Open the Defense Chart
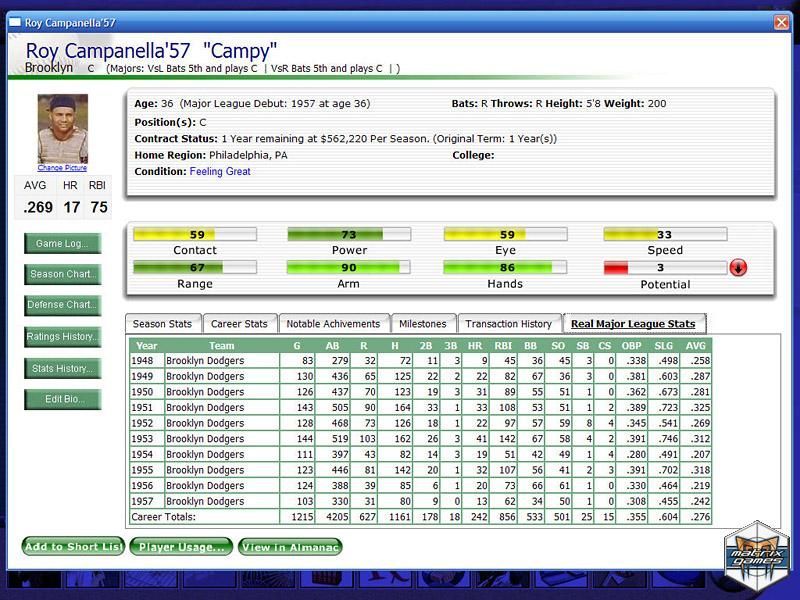The width and height of the screenshot is (800, 600). click(62, 305)
